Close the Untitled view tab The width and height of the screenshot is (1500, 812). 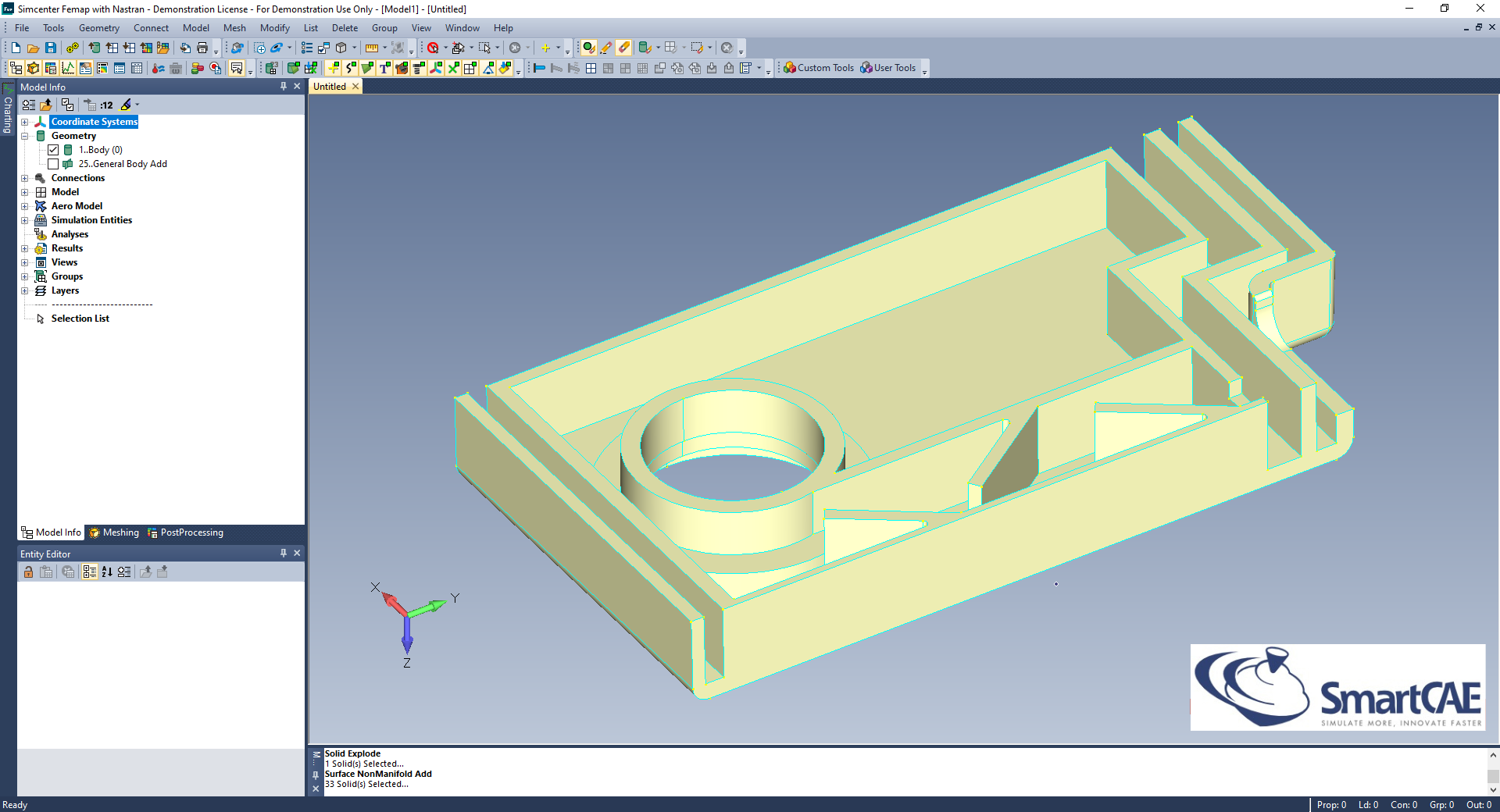point(355,87)
